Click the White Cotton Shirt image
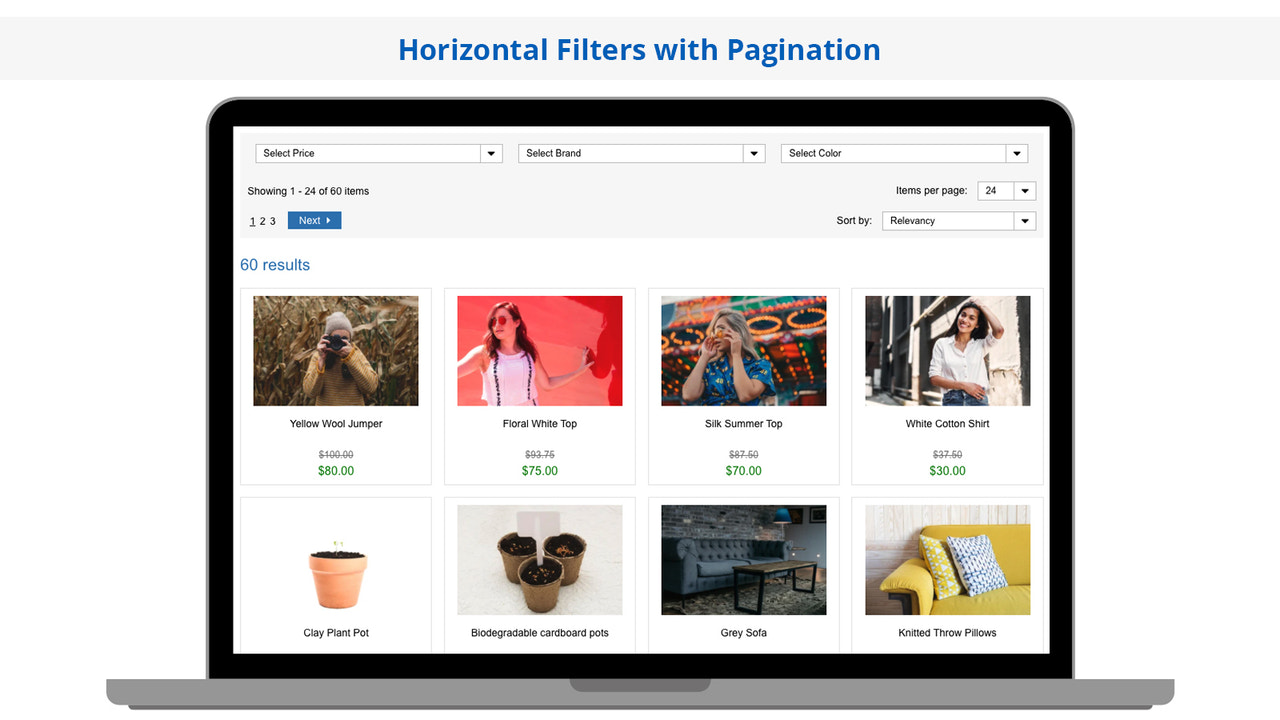1280x720 pixels. (946, 350)
